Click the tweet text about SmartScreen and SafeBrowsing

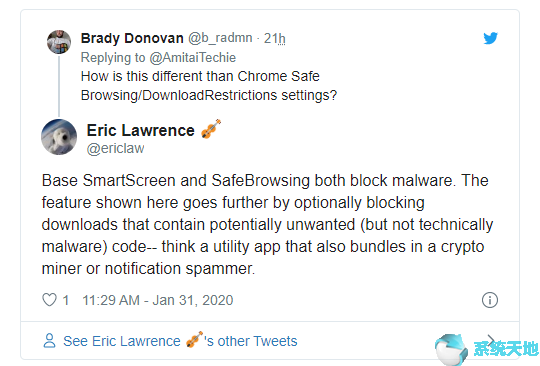coord(267,224)
